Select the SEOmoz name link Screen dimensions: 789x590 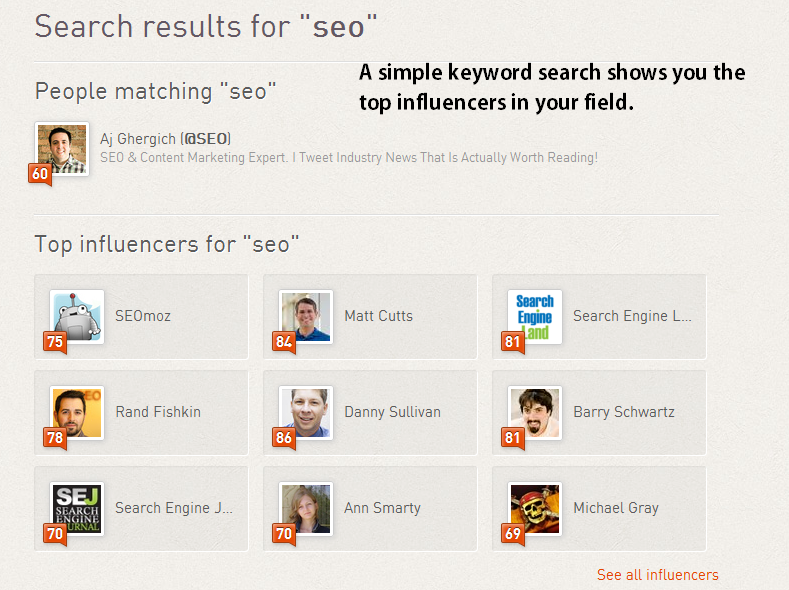(x=143, y=316)
